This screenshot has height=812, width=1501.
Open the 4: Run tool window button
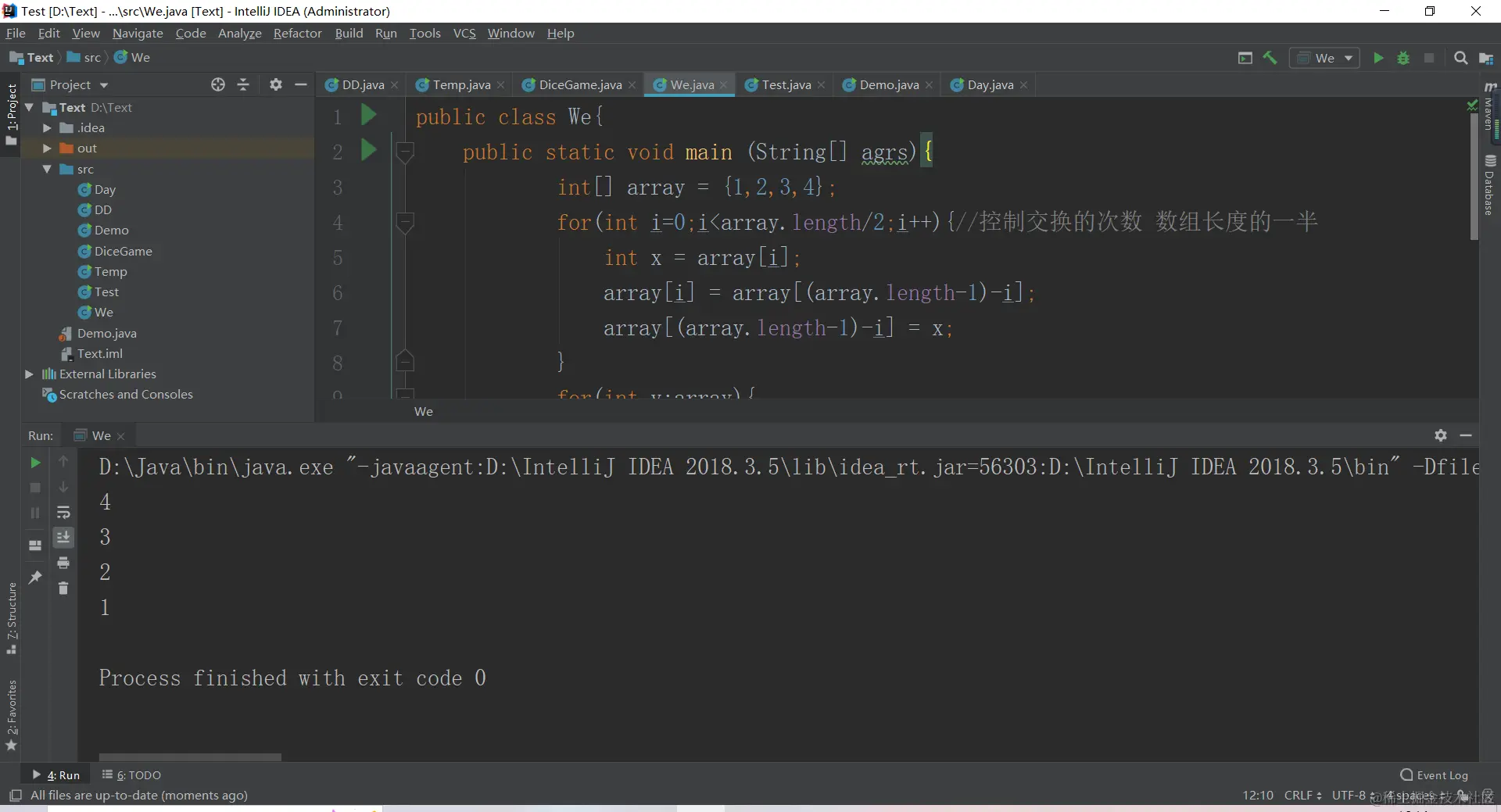click(x=56, y=775)
